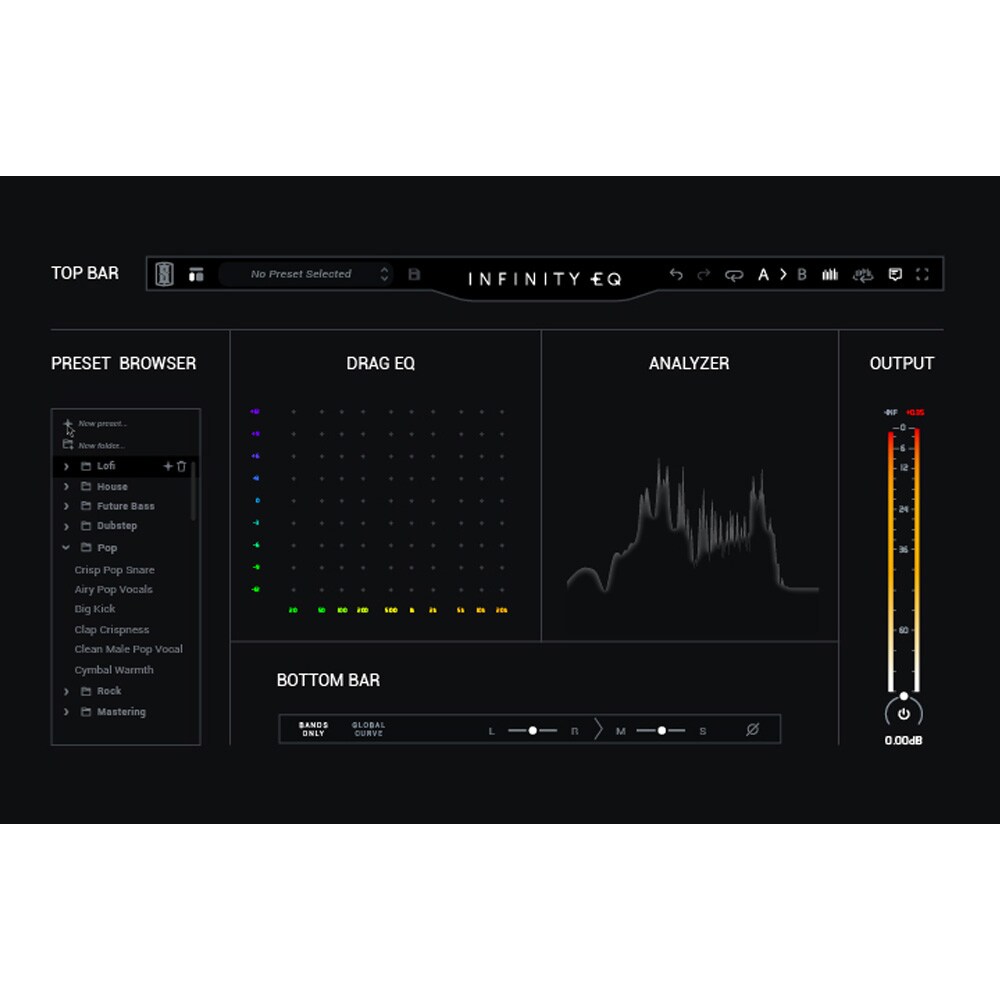The height and width of the screenshot is (1000, 1000).
Task: Toggle the spectrum analyzer bars icon
Action: [x=830, y=274]
